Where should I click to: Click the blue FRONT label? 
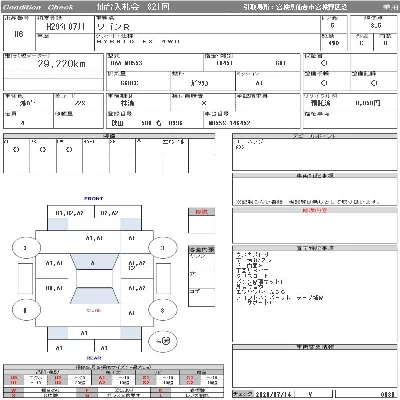[x=94, y=198]
